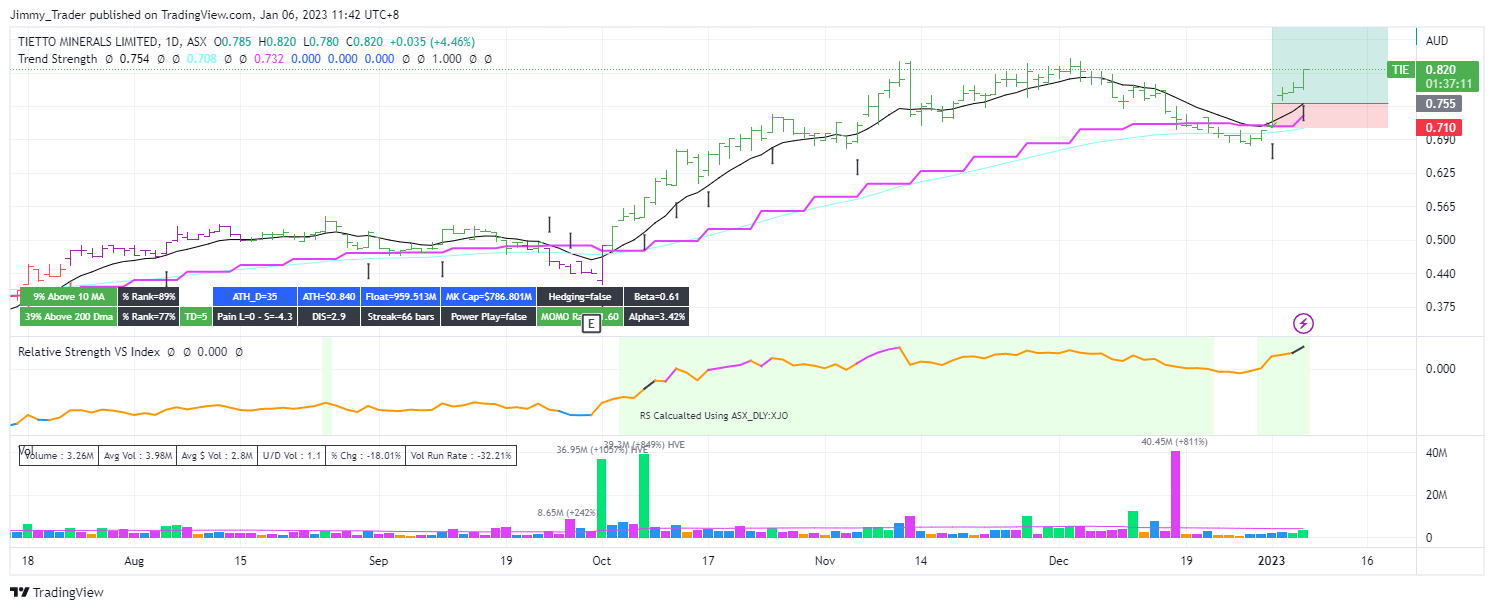This screenshot has height=610, width=1494.
Task: Click the green long-position target zone
Action: coord(1330,65)
